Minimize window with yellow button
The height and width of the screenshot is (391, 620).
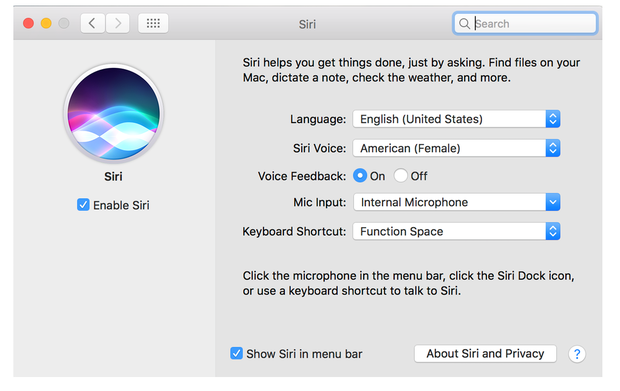click(46, 23)
